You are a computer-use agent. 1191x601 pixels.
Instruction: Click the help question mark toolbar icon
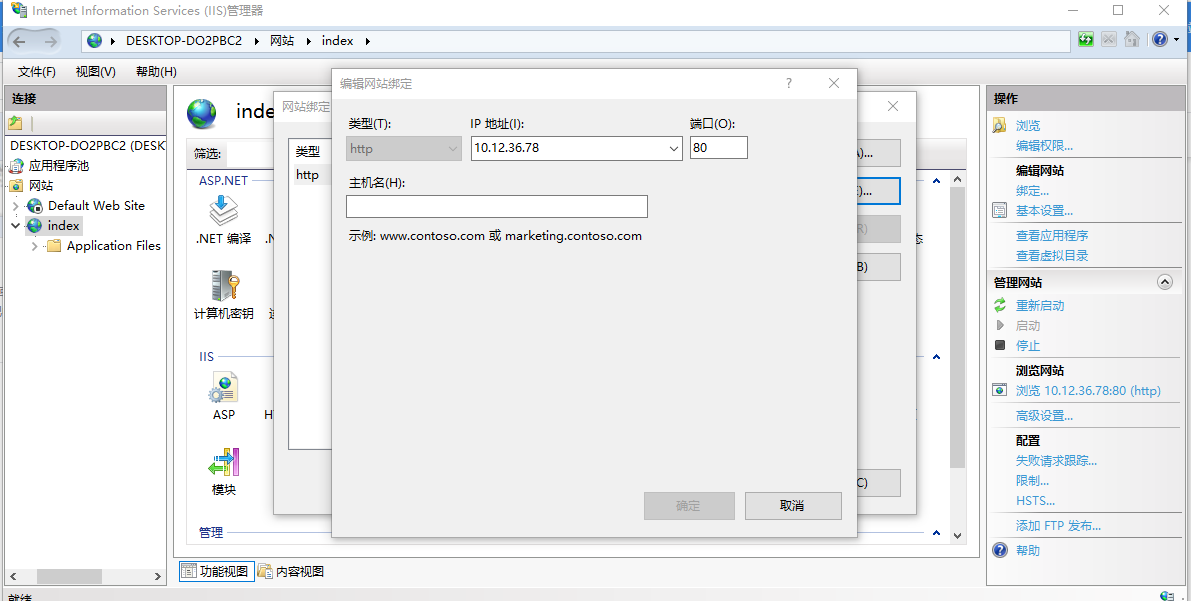pyautogui.click(x=1161, y=39)
